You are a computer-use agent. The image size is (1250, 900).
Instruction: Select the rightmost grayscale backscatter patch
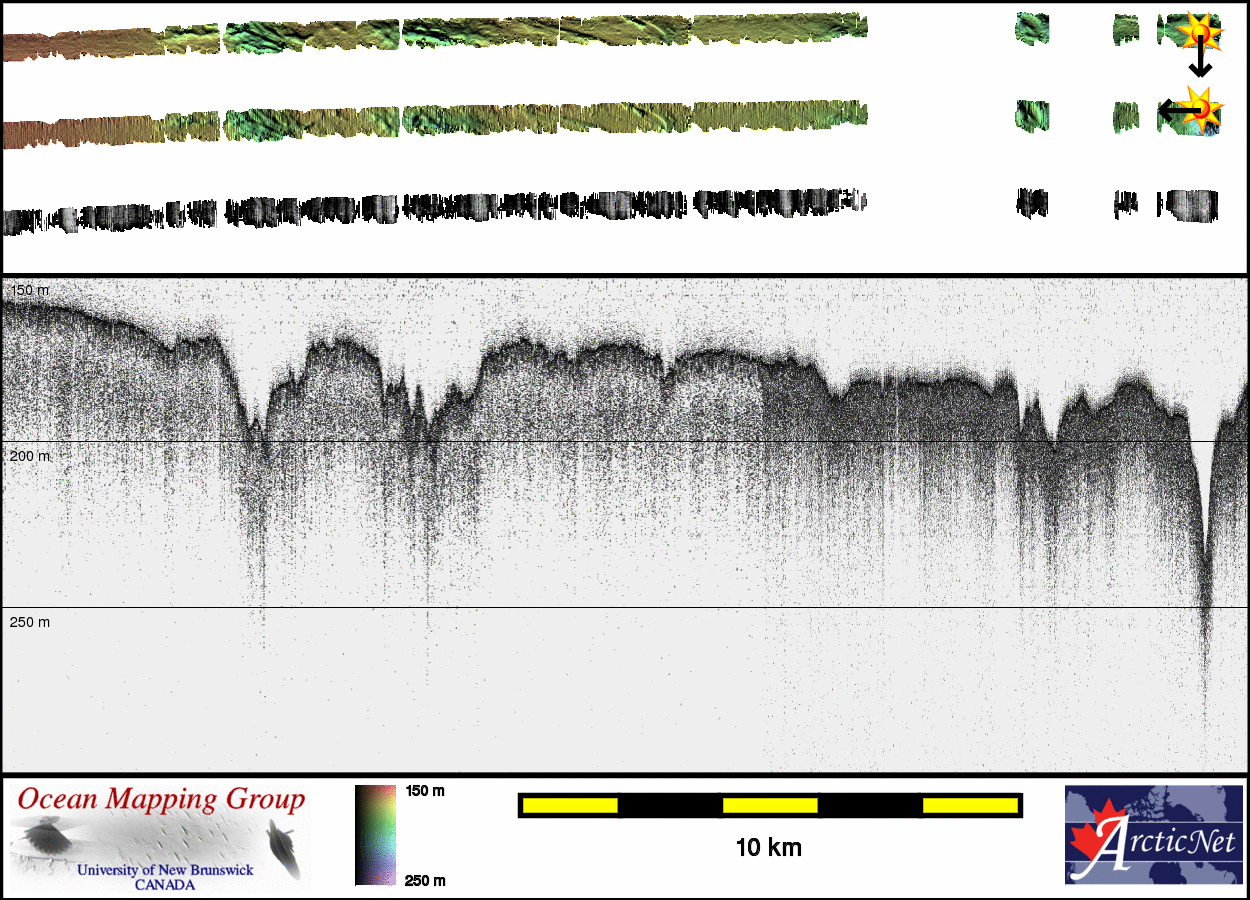(1189, 204)
